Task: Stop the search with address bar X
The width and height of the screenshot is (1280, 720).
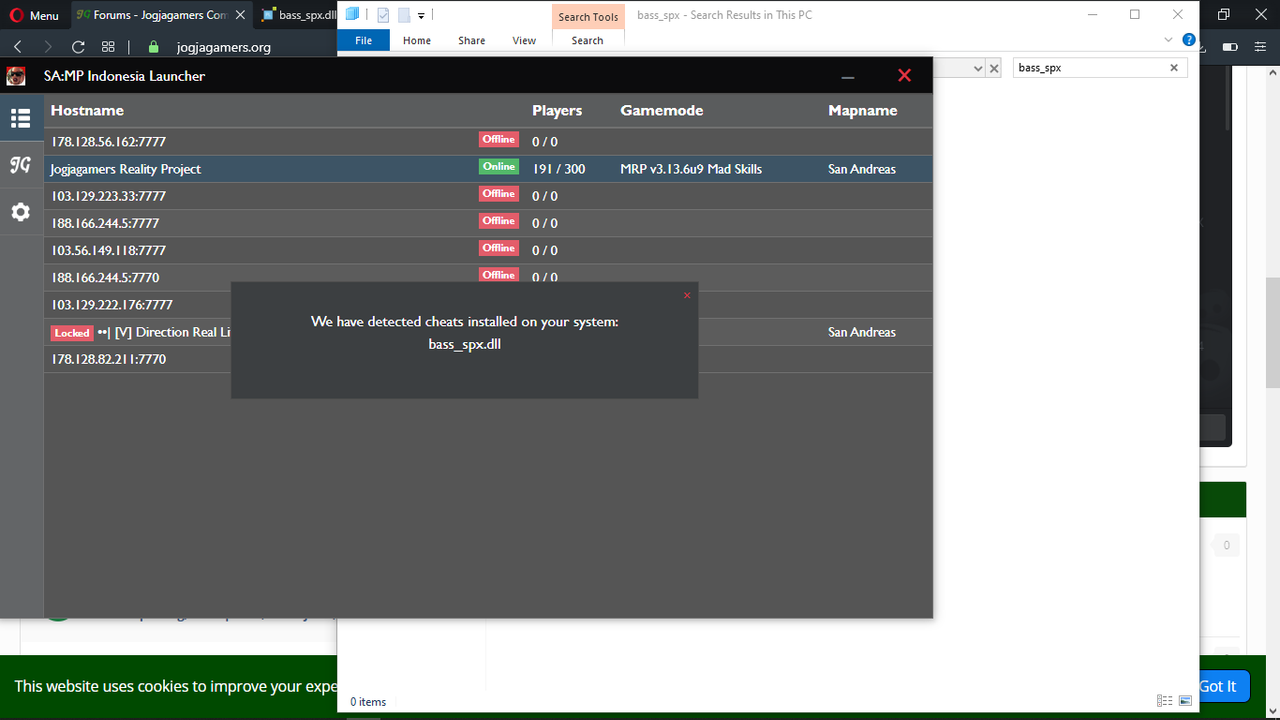Action: click(x=994, y=68)
